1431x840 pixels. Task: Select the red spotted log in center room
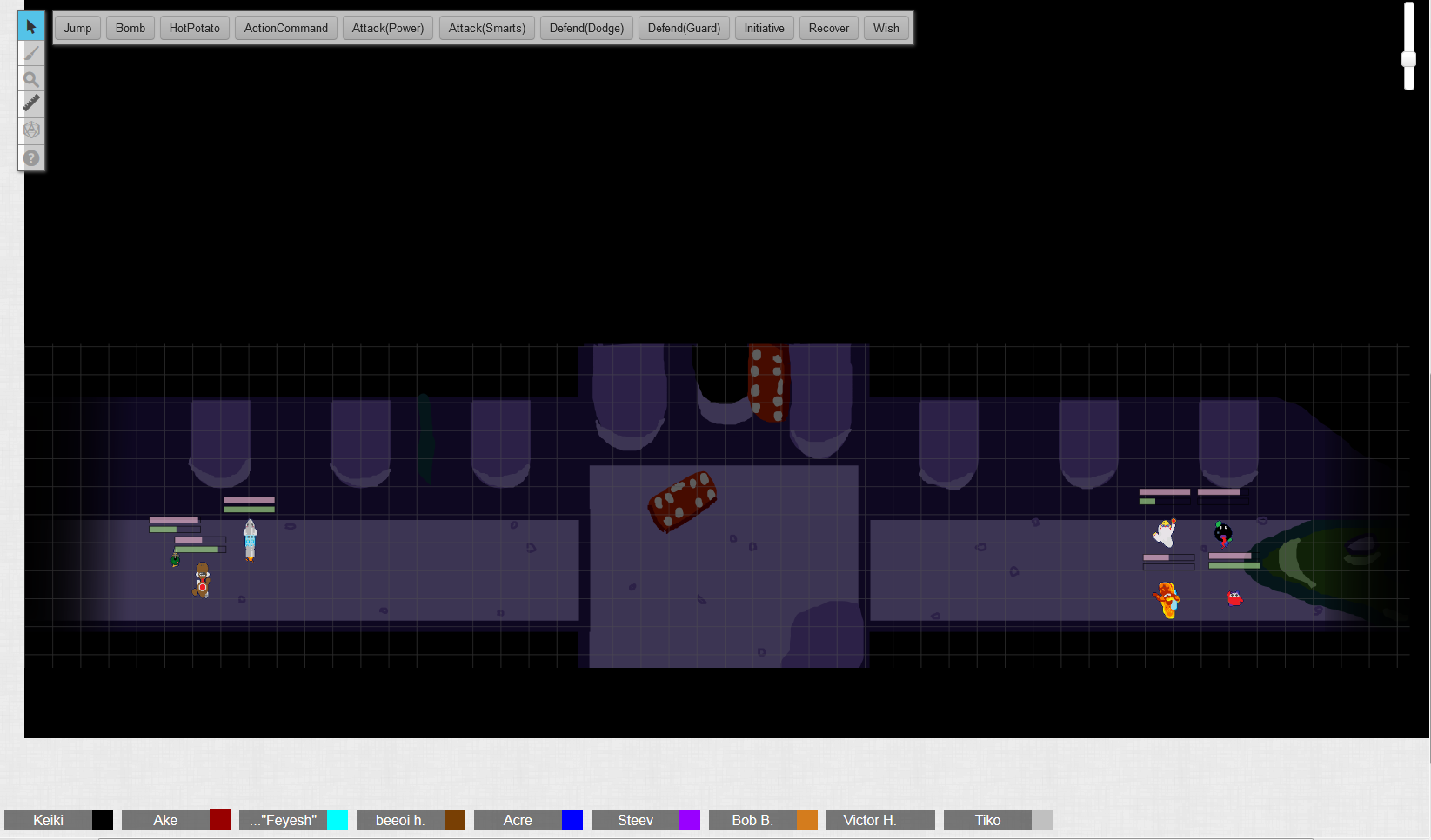tap(683, 501)
